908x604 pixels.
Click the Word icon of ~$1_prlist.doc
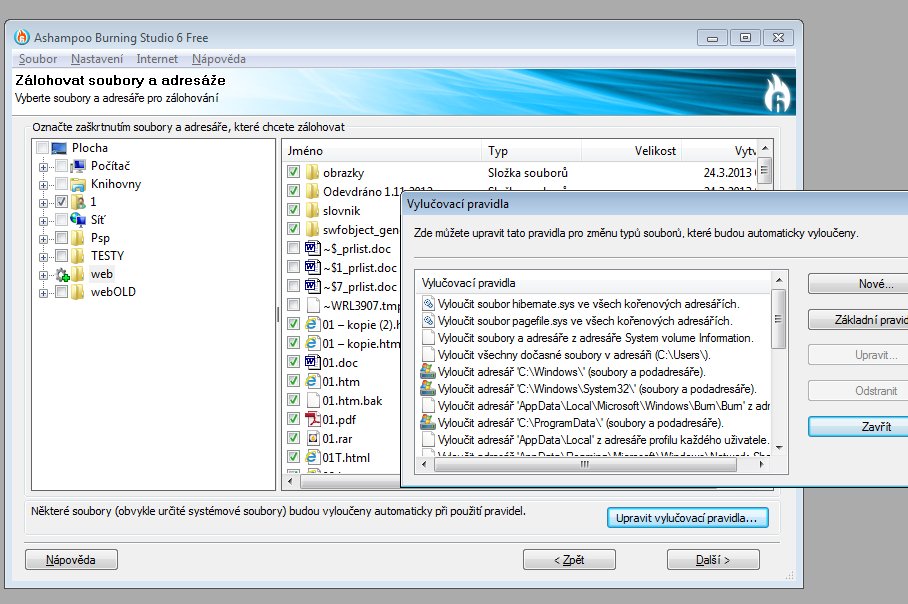coord(313,268)
